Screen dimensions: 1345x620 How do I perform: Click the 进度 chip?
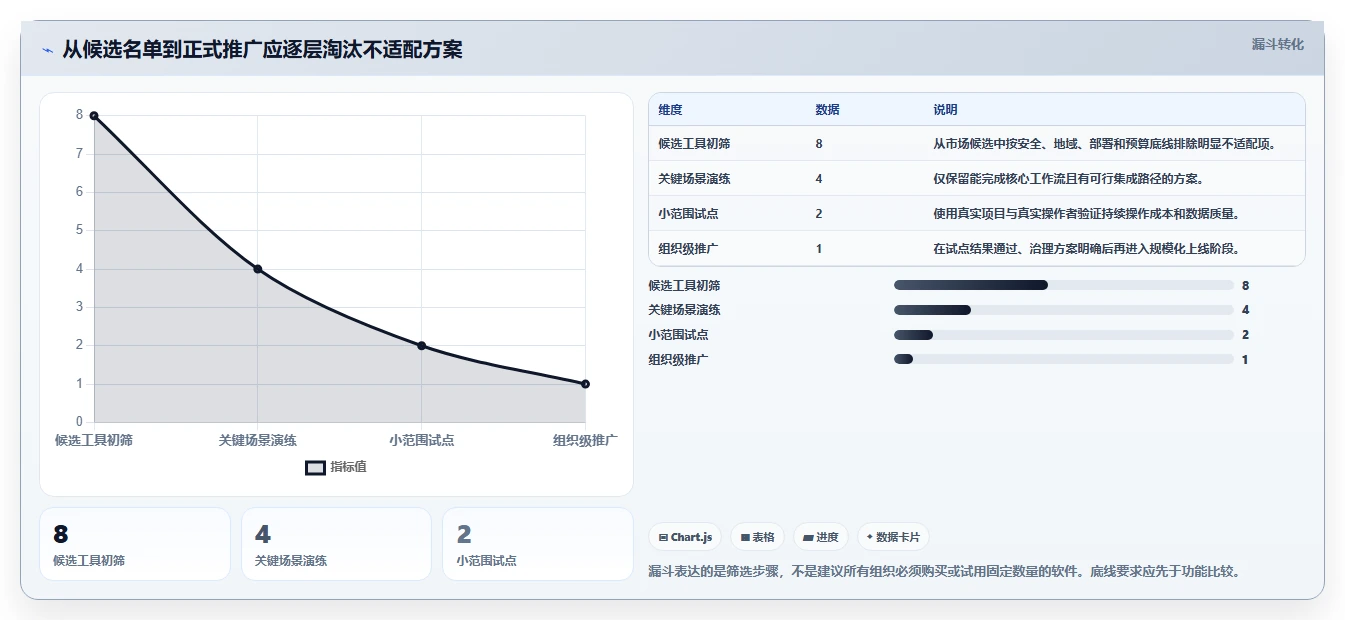pyautogui.click(x=821, y=537)
